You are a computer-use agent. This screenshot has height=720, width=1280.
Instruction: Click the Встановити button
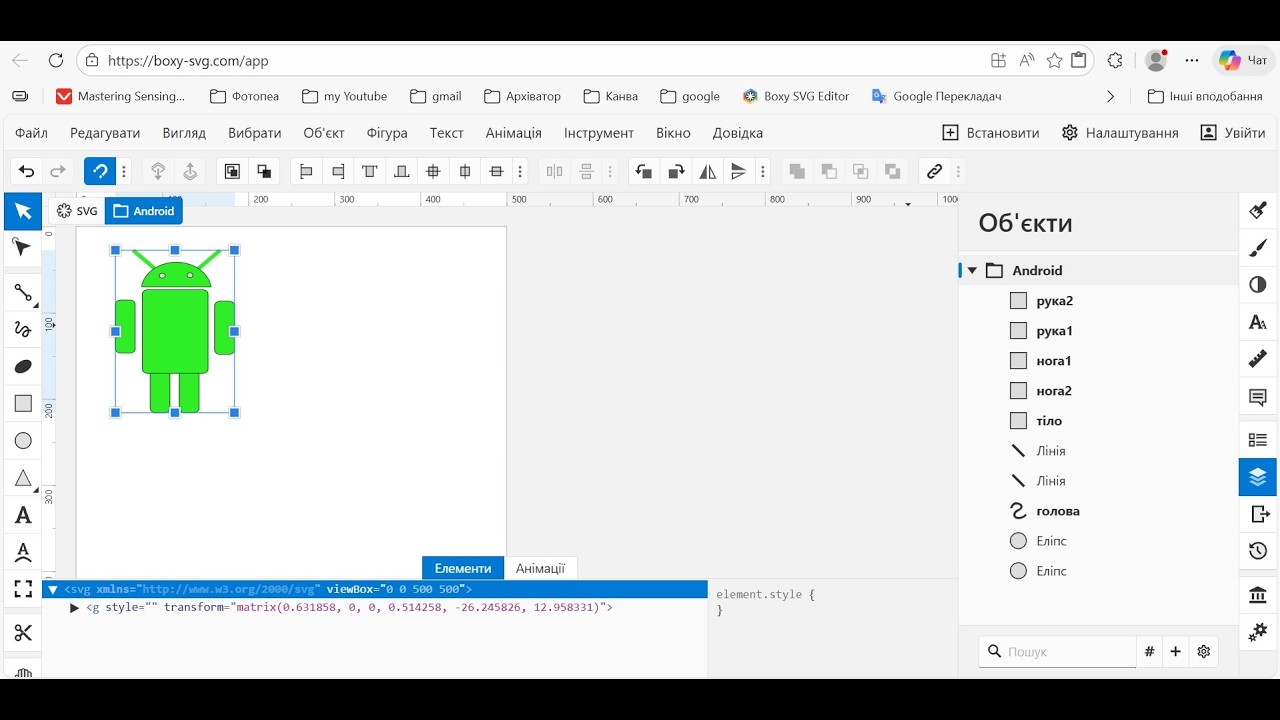click(x=991, y=133)
